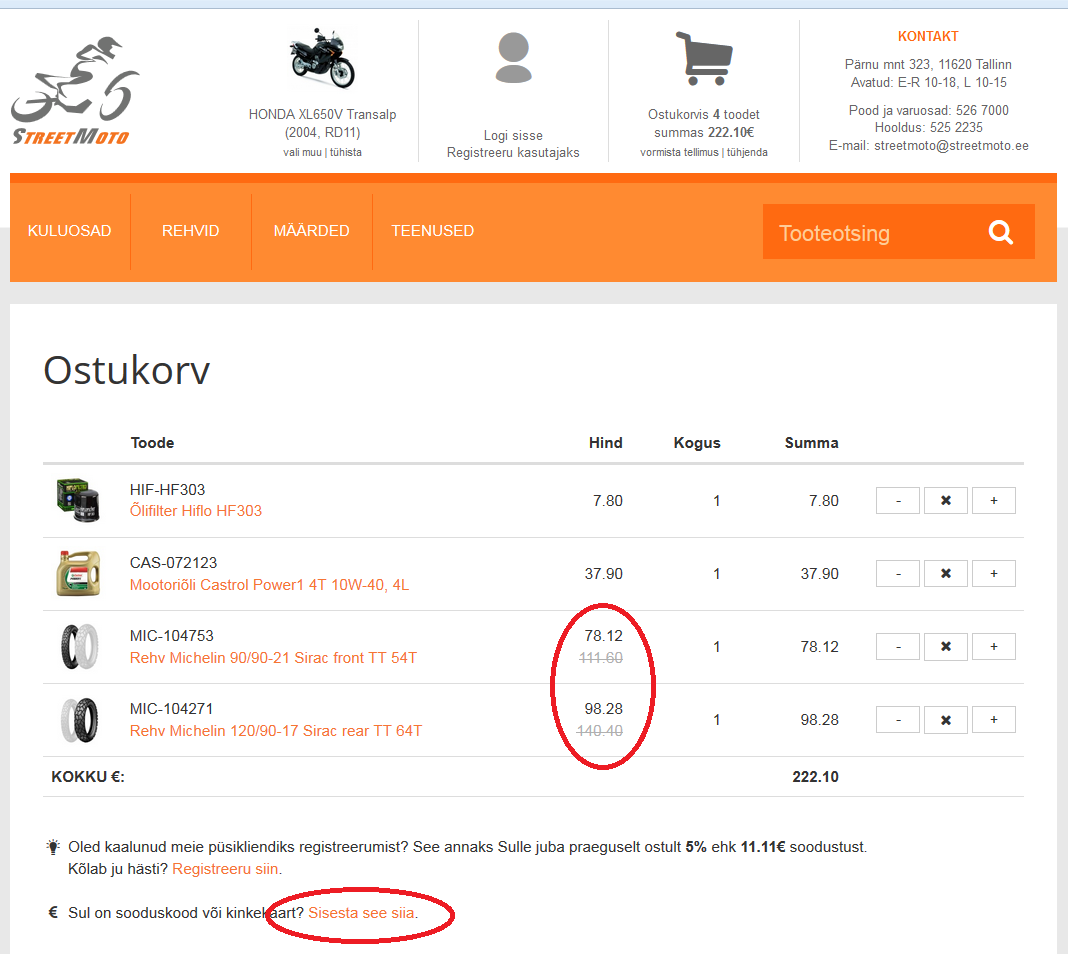Viewport: 1069px width, 954px height.
Task: Open the TEENUSED menu
Action: tap(432, 231)
